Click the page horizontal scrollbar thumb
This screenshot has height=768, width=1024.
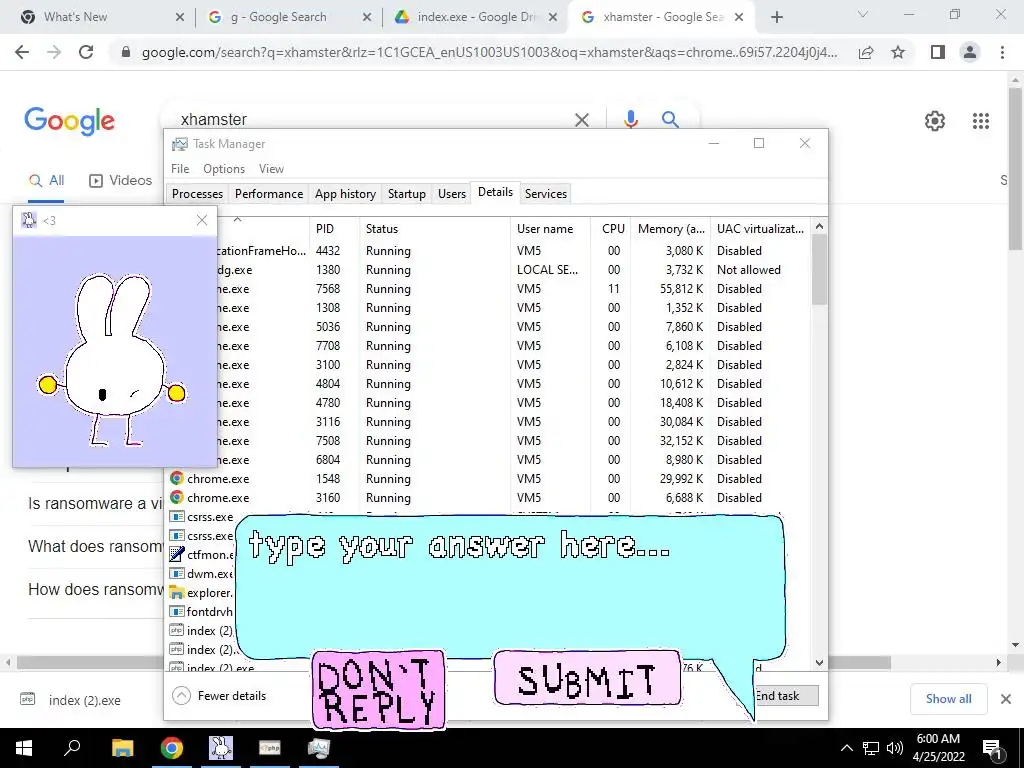[x=454, y=662]
